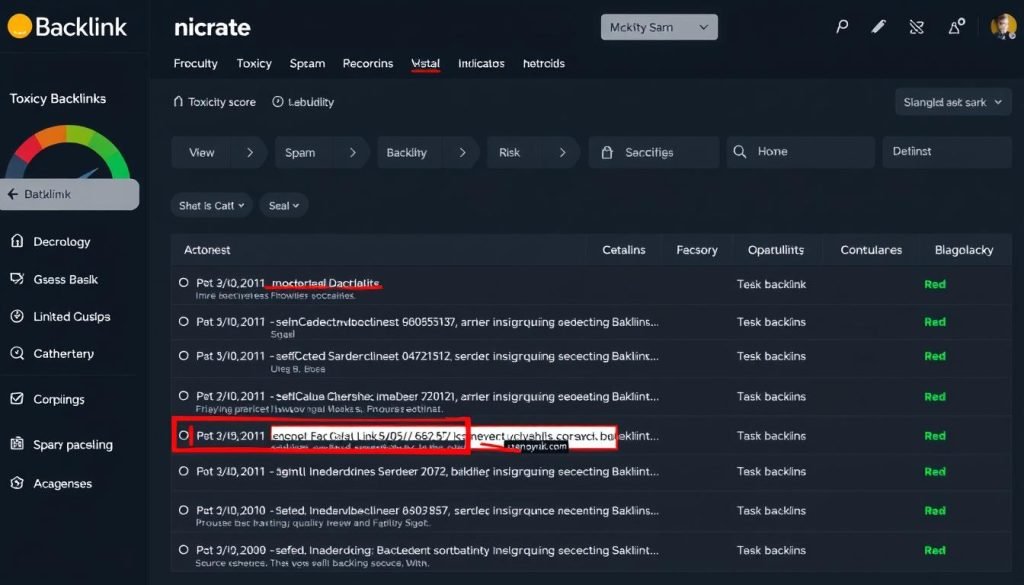Expand the Slangled ast sark sort dropdown

click(x=951, y=101)
